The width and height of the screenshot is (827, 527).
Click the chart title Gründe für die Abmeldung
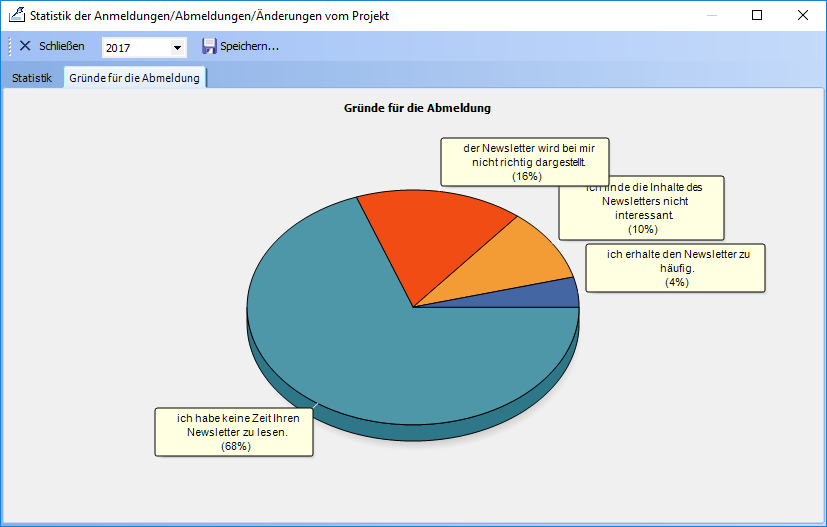coord(417,108)
